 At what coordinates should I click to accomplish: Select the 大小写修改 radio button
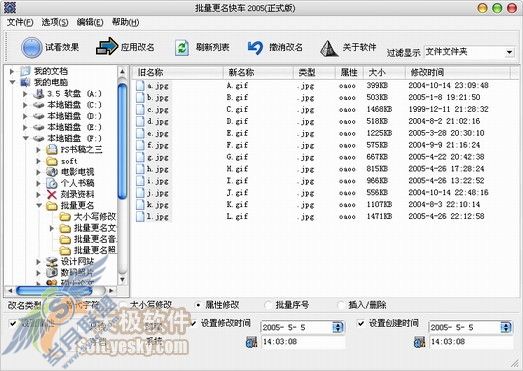point(122,305)
